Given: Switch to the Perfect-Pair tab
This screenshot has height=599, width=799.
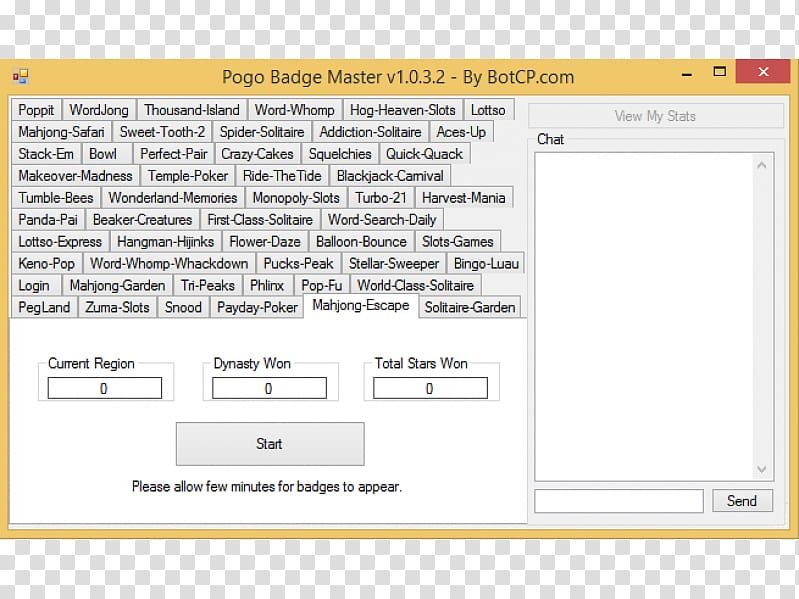Looking at the screenshot, I should [174, 154].
